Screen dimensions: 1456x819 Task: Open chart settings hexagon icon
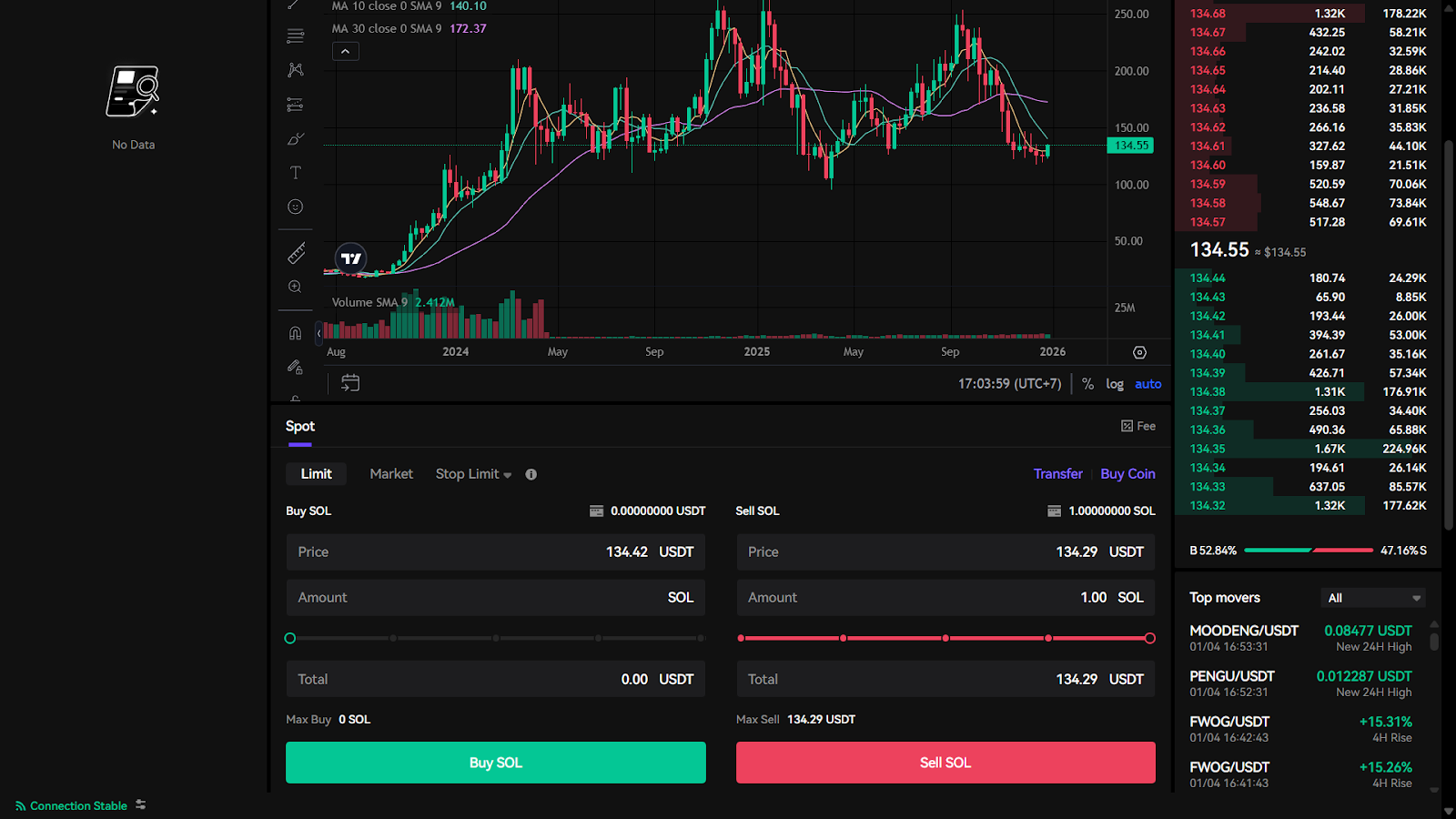(1139, 352)
